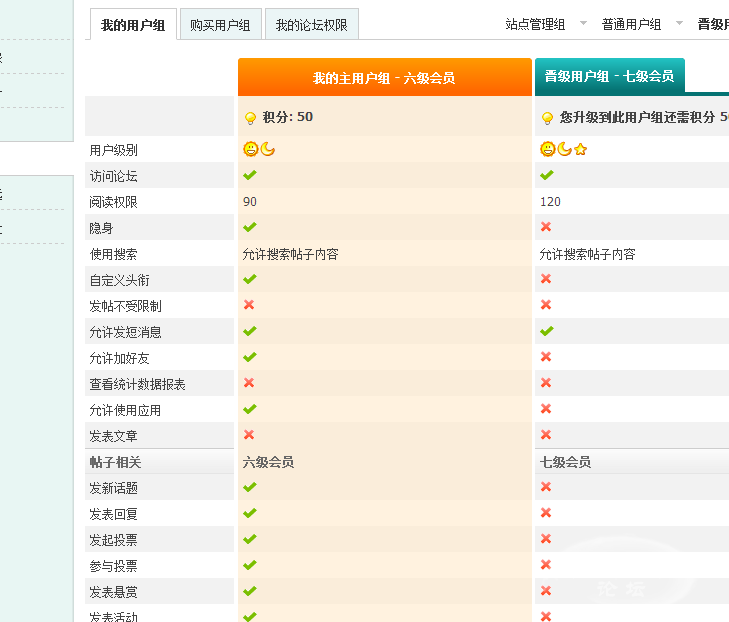This screenshot has height=622, width=729.
Task: Click the 自定义头衔 red cross for 七级会员
Action: (546, 279)
